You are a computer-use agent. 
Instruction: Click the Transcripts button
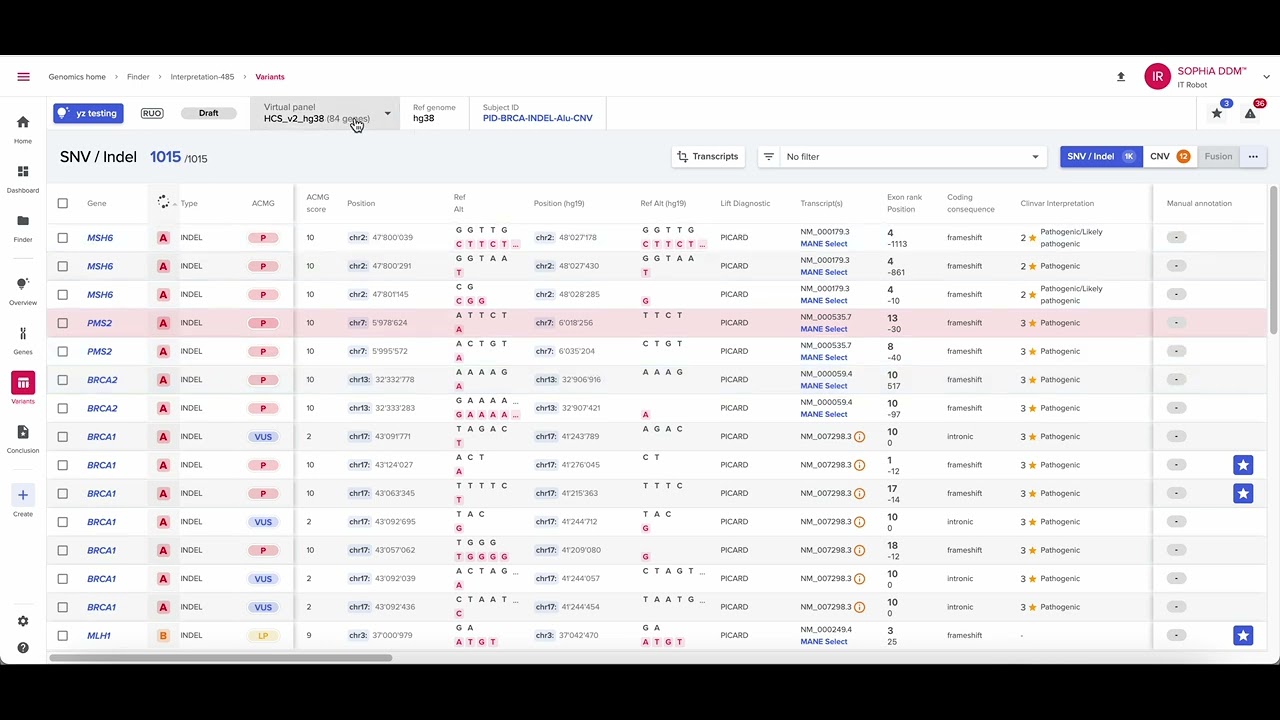pyautogui.click(x=708, y=157)
